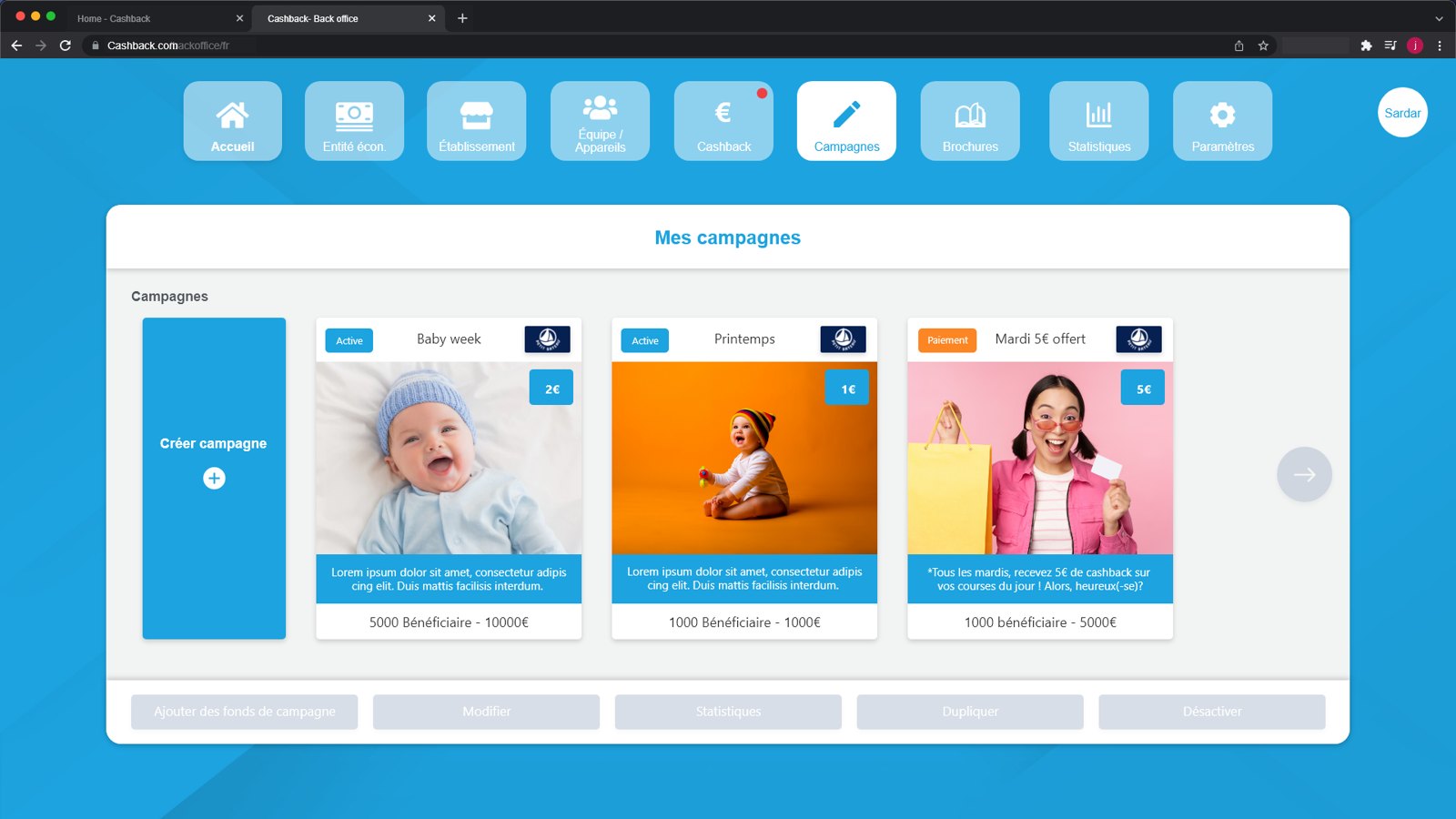
Task: Click Active badge on Baby week
Action: 349,340
